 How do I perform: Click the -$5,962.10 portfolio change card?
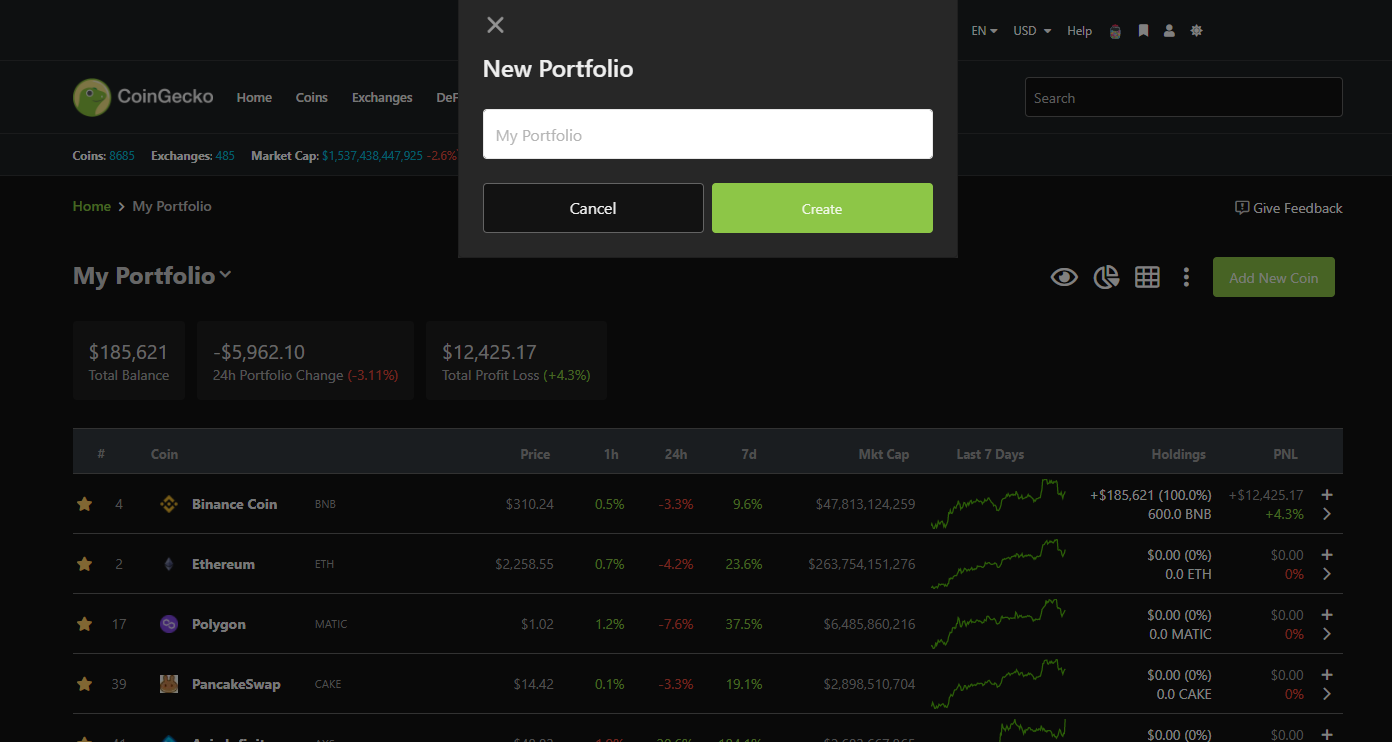click(x=305, y=361)
